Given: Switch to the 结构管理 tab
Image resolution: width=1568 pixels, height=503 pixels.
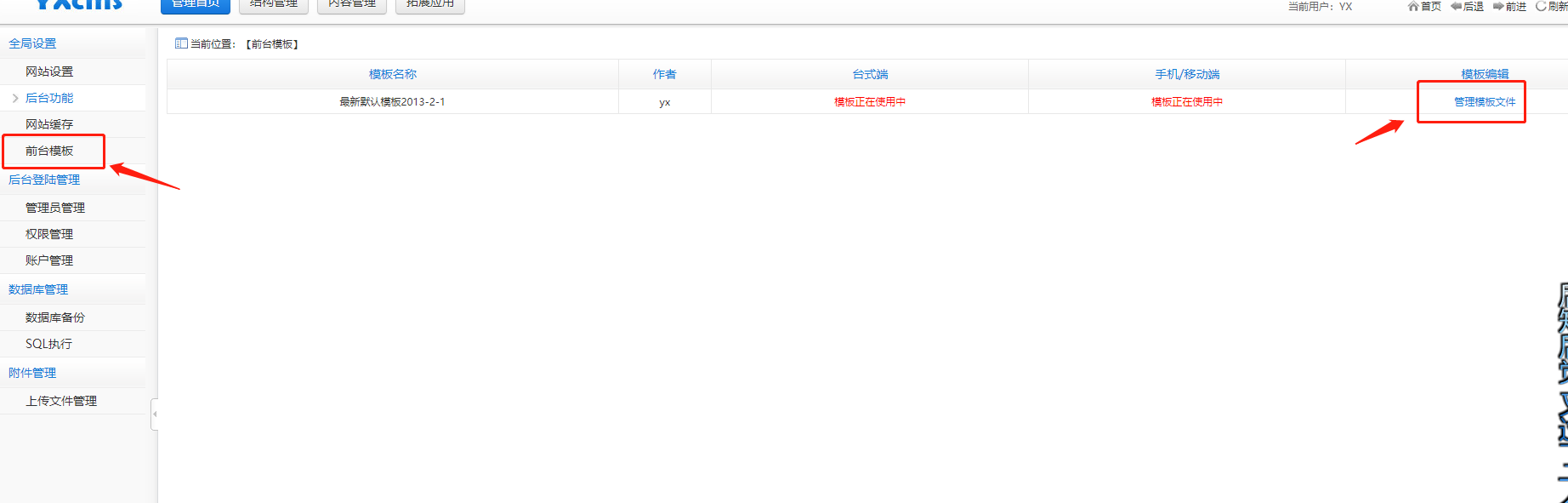Looking at the screenshot, I should point(274,5).
